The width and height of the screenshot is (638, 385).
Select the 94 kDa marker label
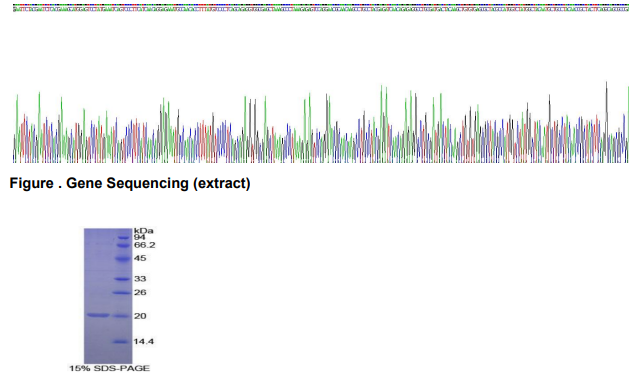pos(140,237)
